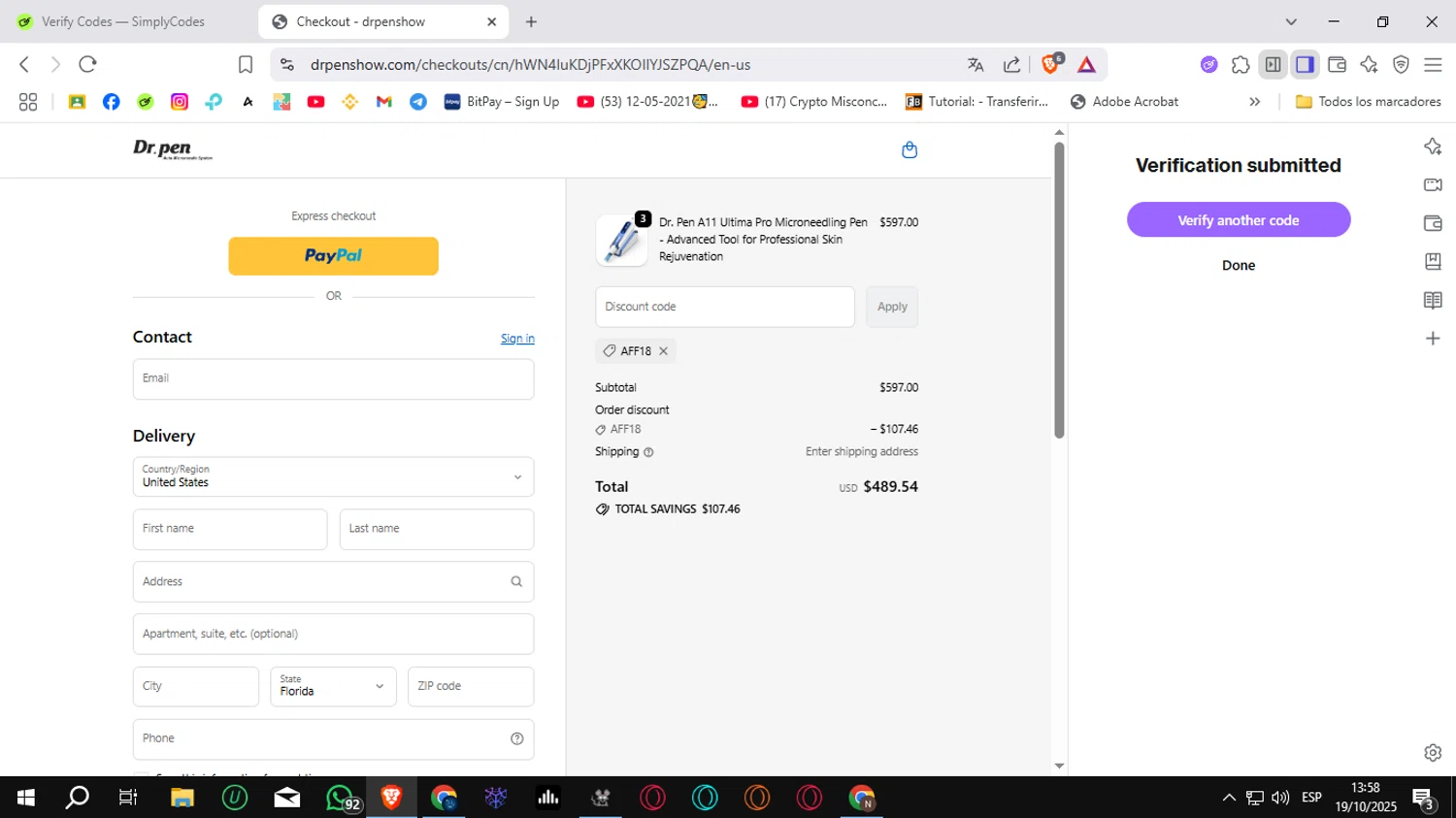Open the Binance bookmark icon
This screenshot has width=1456, height=818.
350,101
